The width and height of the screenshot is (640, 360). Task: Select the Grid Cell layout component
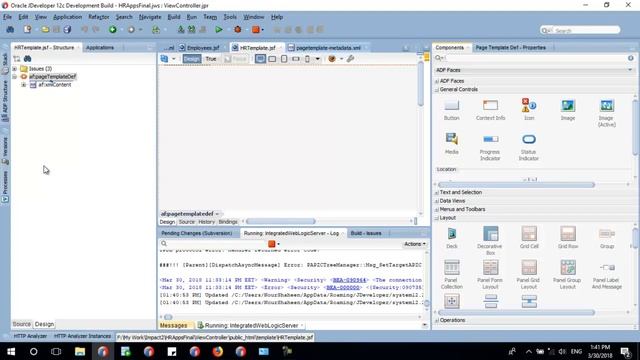pyautogui.click(x=529, y=234)
